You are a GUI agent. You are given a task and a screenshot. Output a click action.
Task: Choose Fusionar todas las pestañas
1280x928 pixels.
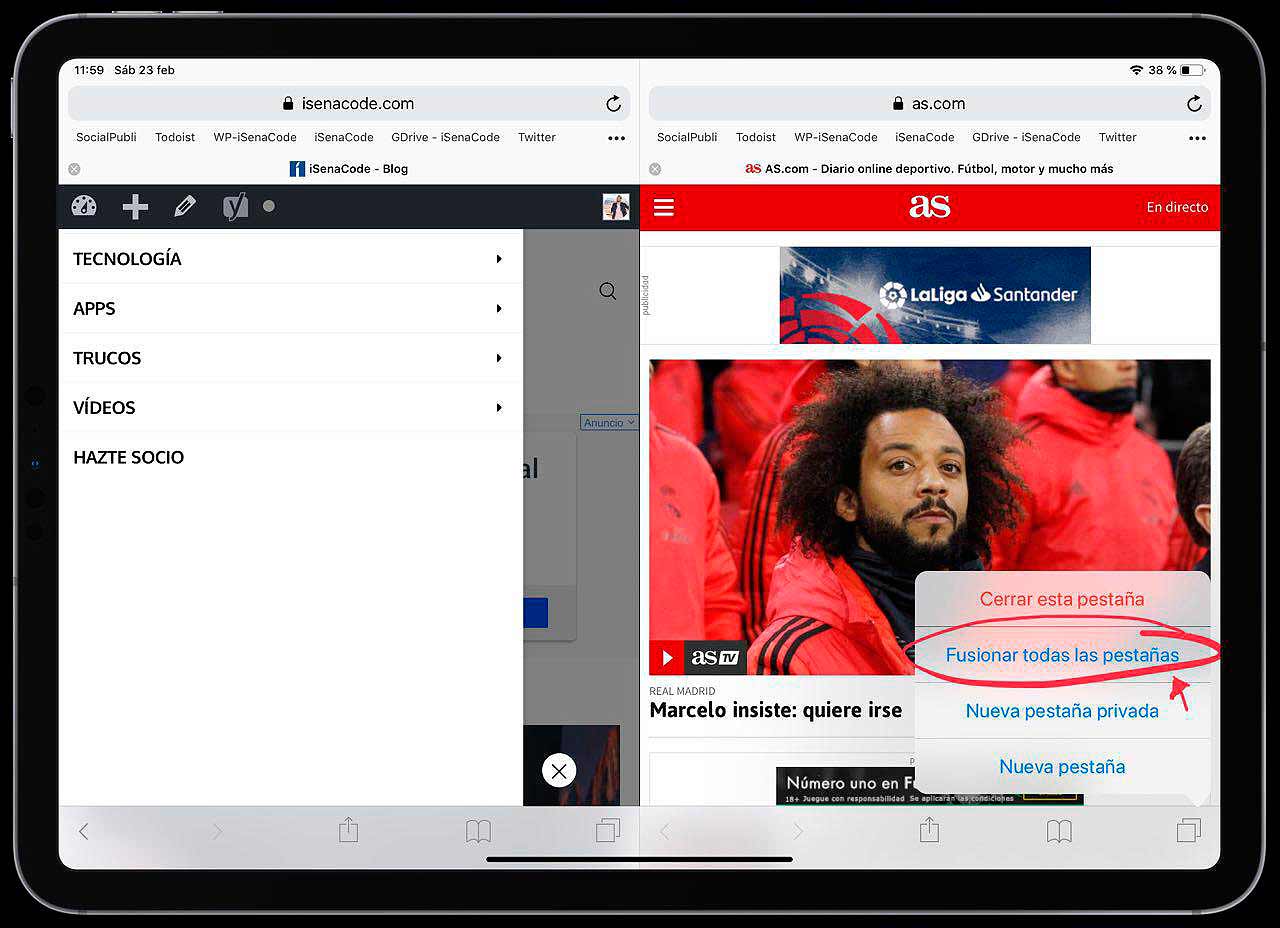(1062, 655)
